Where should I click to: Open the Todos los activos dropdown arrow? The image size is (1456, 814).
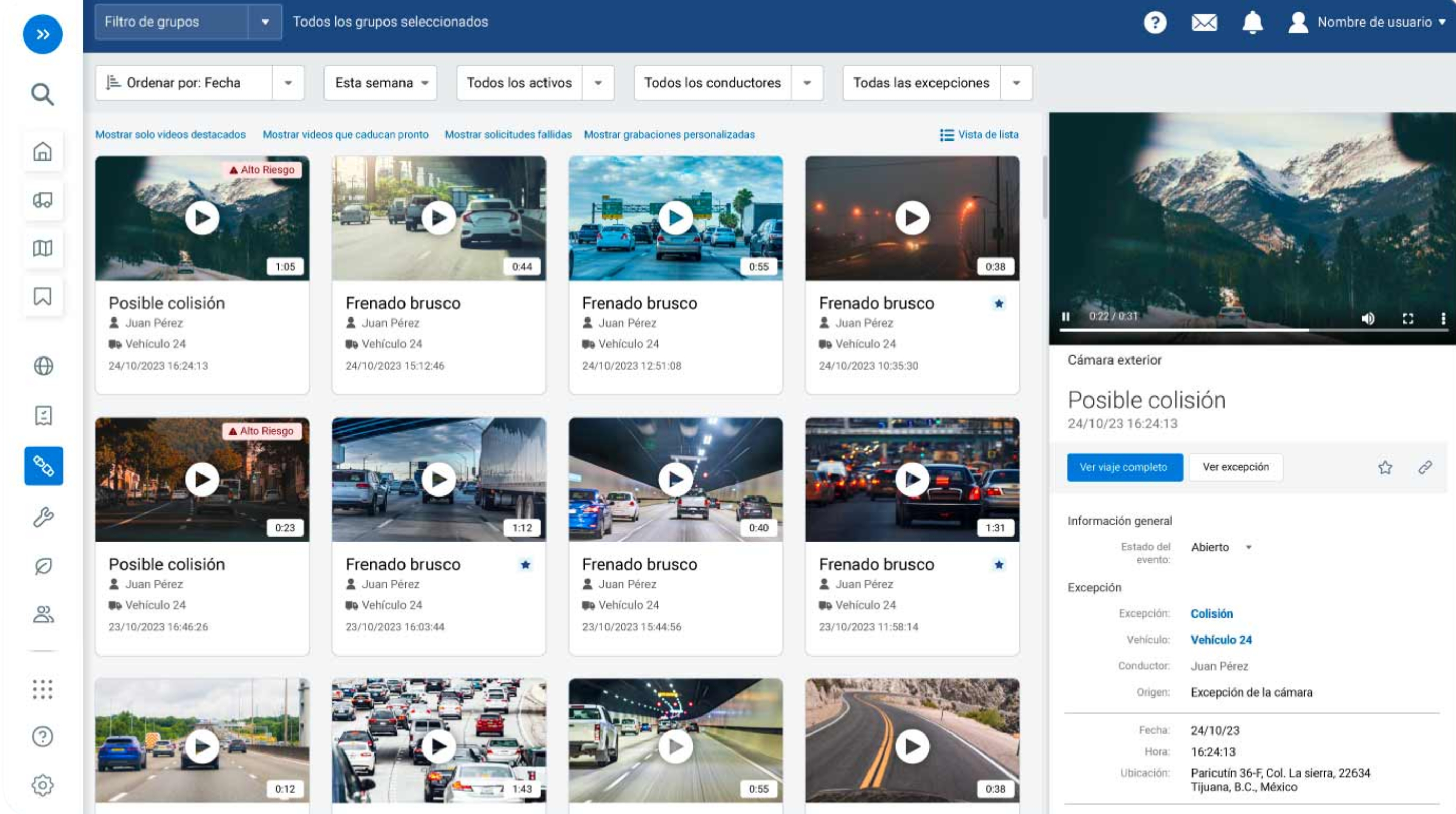(x=598, y=83)
